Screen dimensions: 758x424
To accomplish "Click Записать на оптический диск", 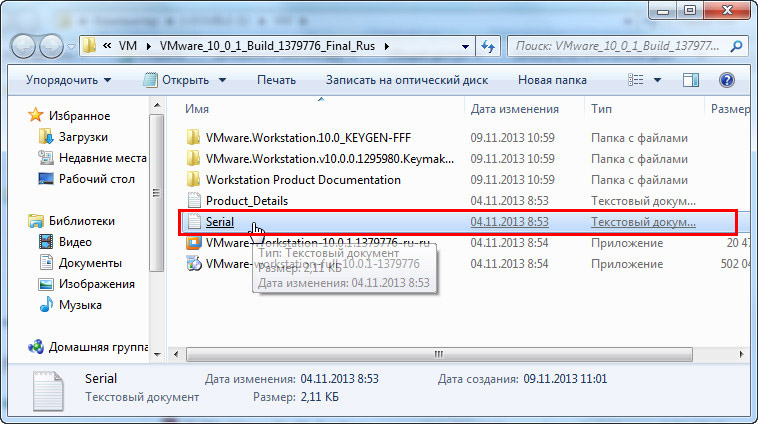I will 407,80.
